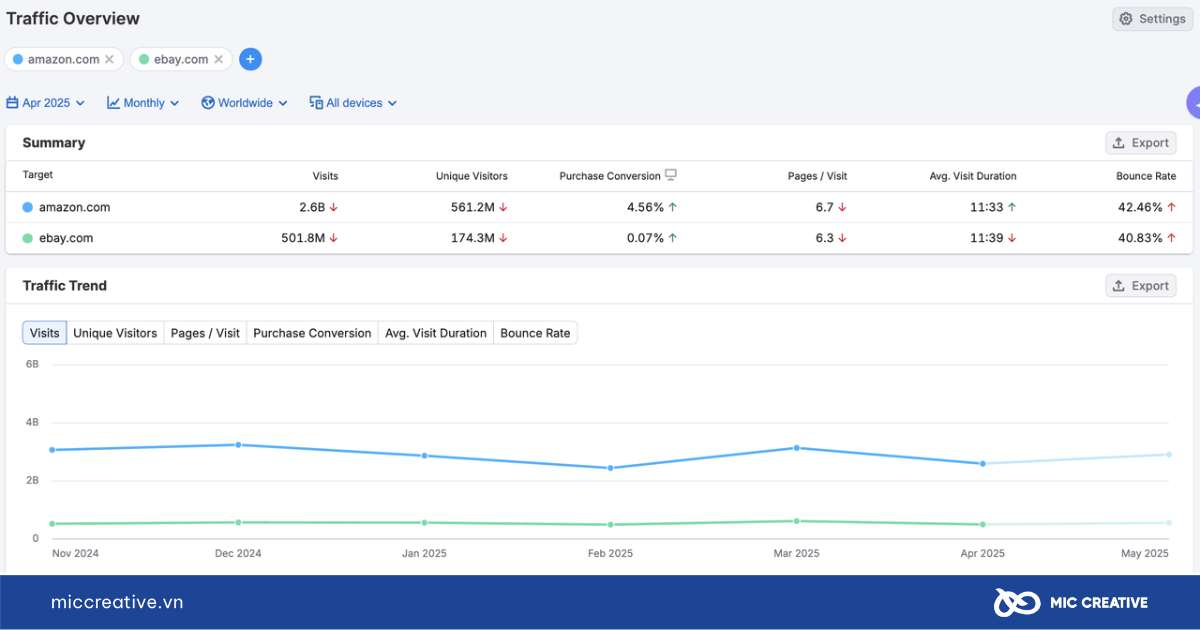Click amazon.com unique visitors value 561.2M
The width and height of the screenshot is (1200, 630).
(473, 208)
